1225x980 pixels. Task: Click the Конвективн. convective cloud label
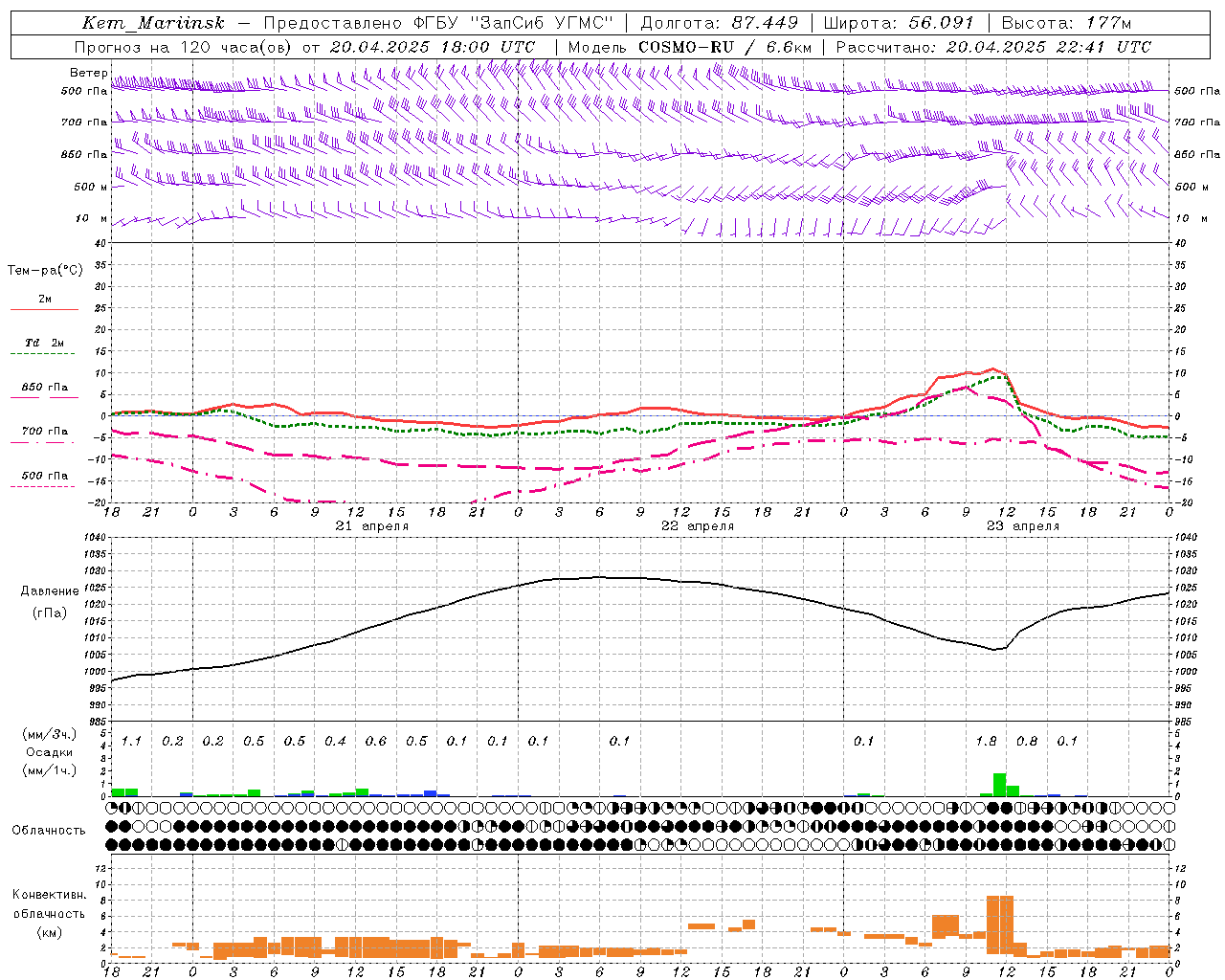(50, 895)
